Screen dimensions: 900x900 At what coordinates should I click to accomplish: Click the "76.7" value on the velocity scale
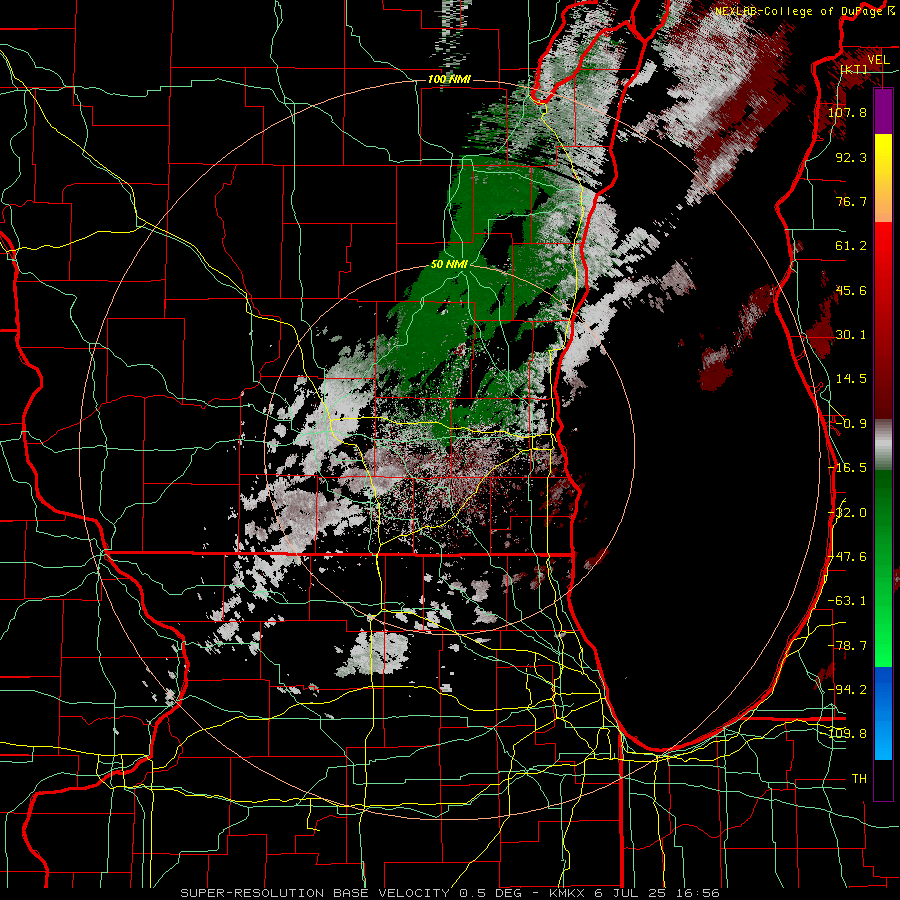[851, 201]
